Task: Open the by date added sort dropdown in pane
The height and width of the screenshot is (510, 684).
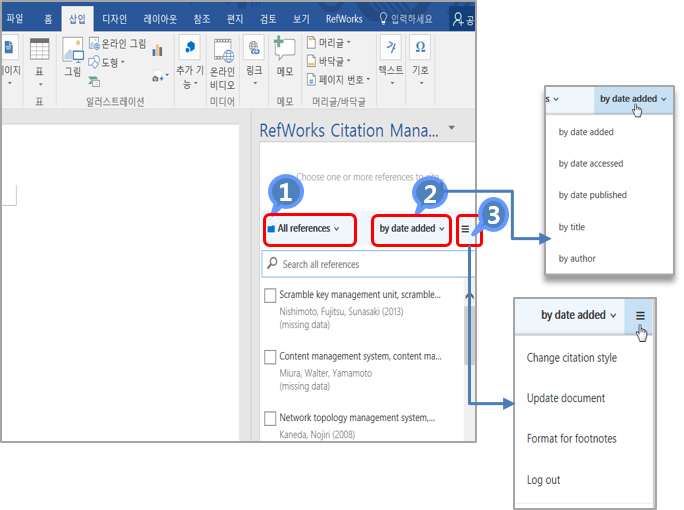Action: coord(411,229)
